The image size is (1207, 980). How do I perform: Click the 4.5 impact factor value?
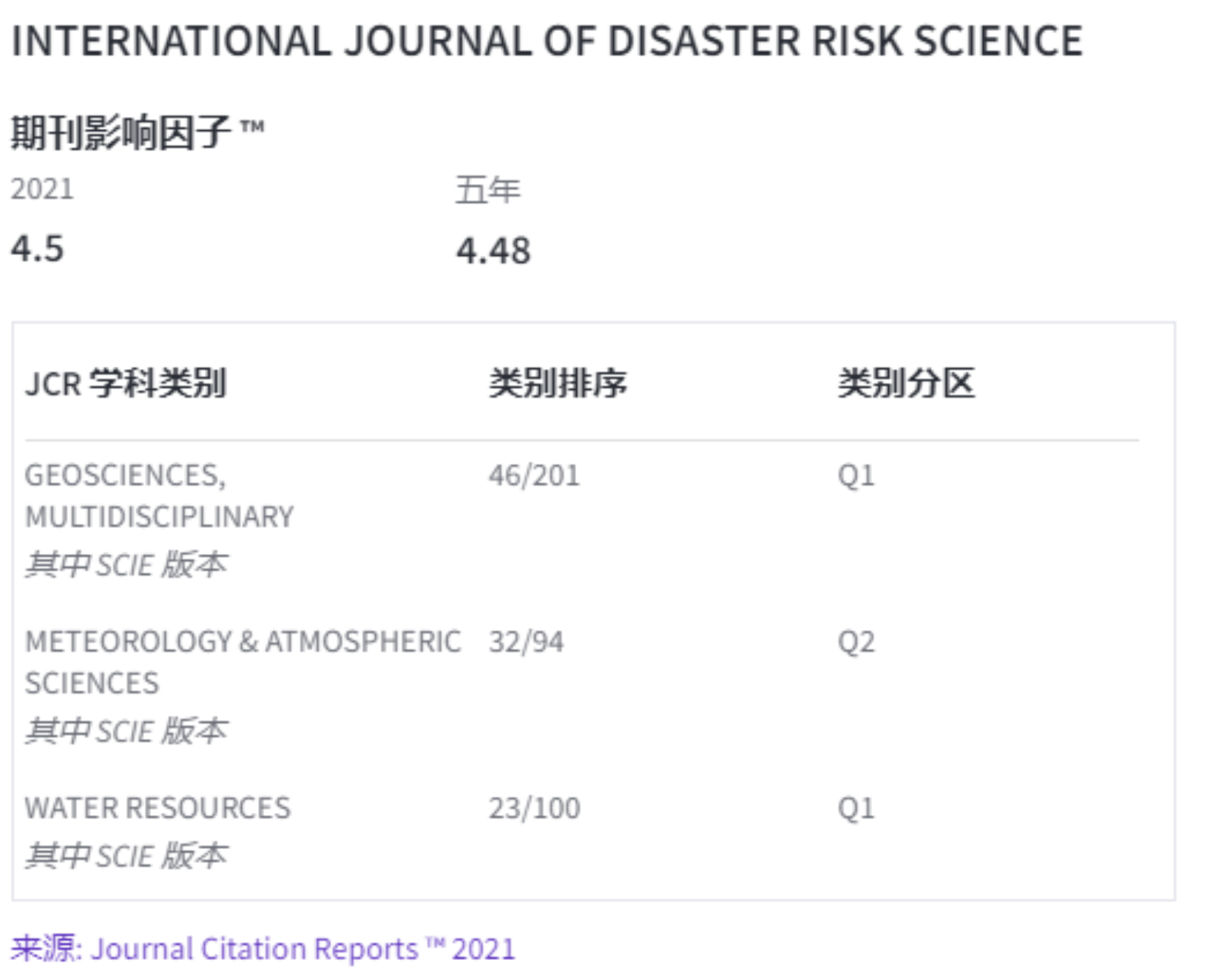point(37,249)
